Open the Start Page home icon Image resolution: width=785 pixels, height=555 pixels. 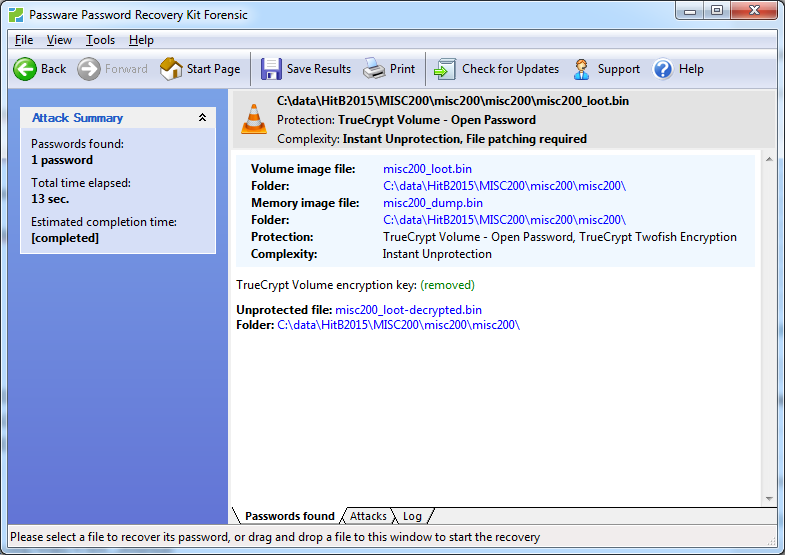[x=171, y=69]
